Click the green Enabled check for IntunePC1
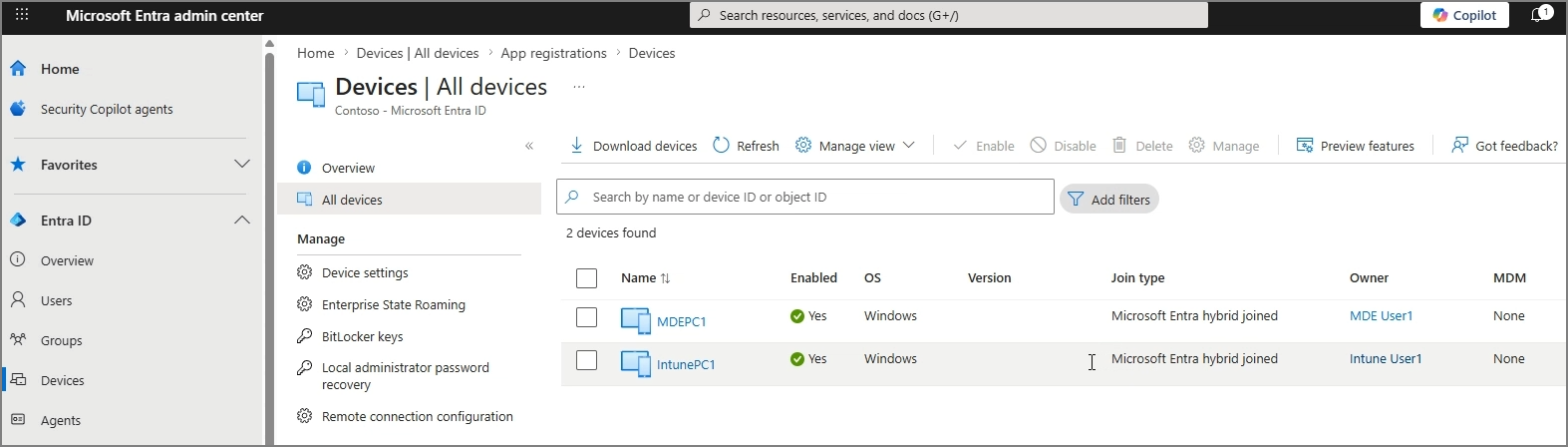1568x447 pixels. click(x=797, y=359)
